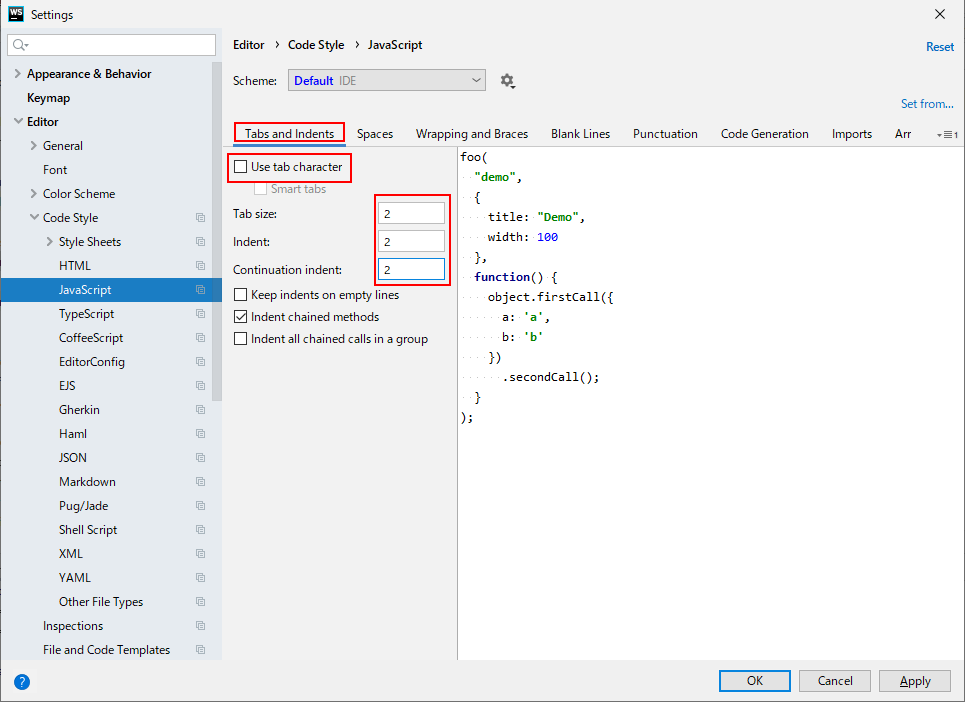Click the copy icon on the JavaScript row
This screenshot has width=965, height=702.
[201, 290]
